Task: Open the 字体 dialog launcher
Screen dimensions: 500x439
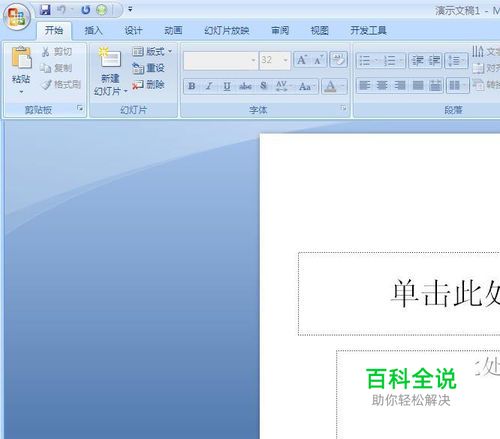Action: 343,108
